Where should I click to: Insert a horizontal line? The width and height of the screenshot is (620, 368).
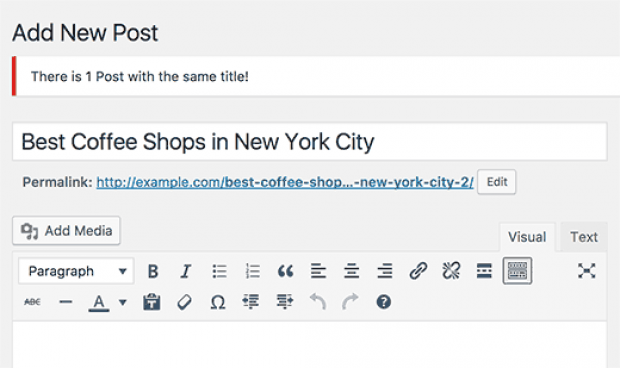coord(66,302)
